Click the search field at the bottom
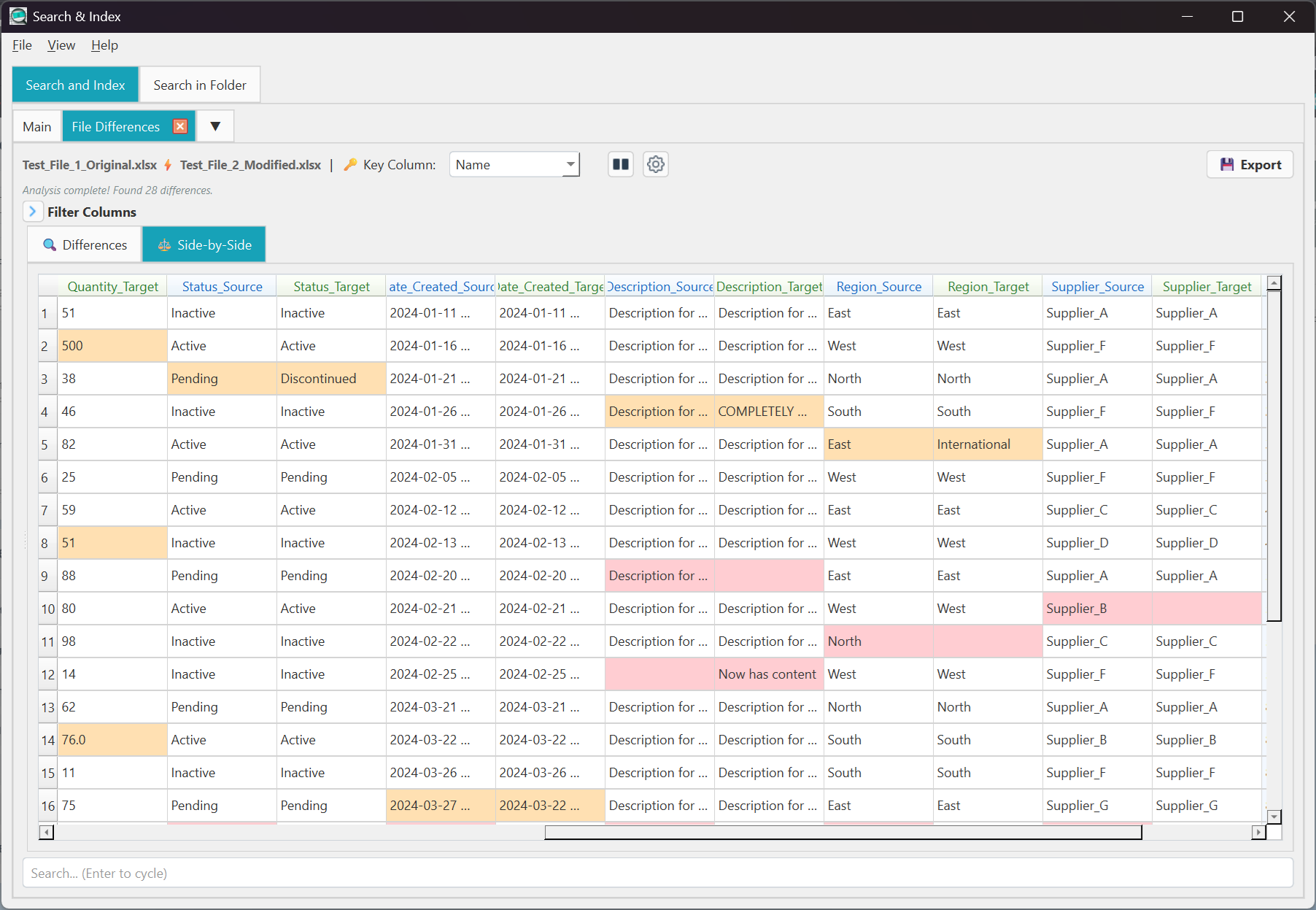The height and width of the screenshot is (910, 1316). pyautogui.click(x=657, y=873)
